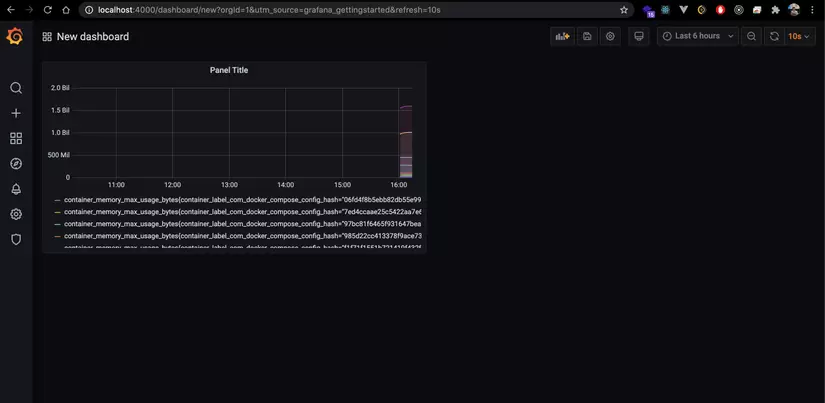This screenshot has width=825, height=403.
Task: Click the orange color line of series 985d22cc4133
Action: point(57,237)
